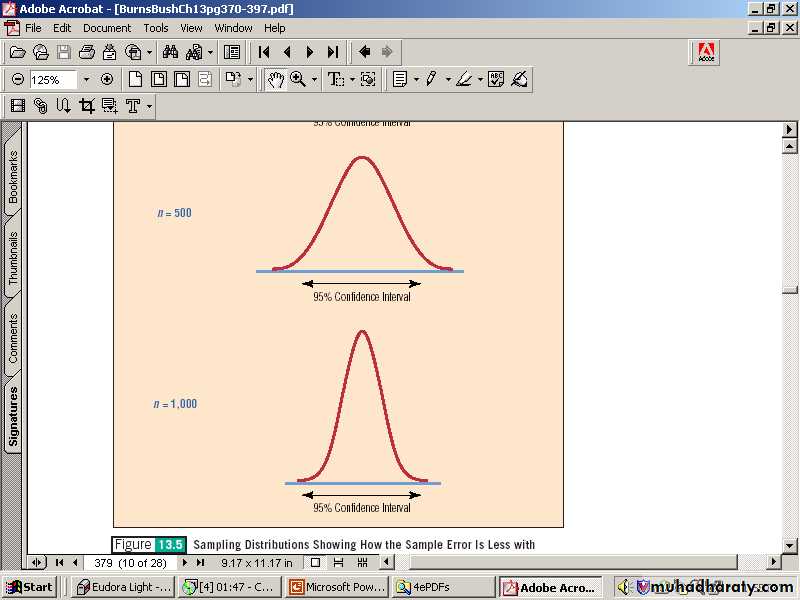Switch to the Bookmarks tab

(13, 178)
